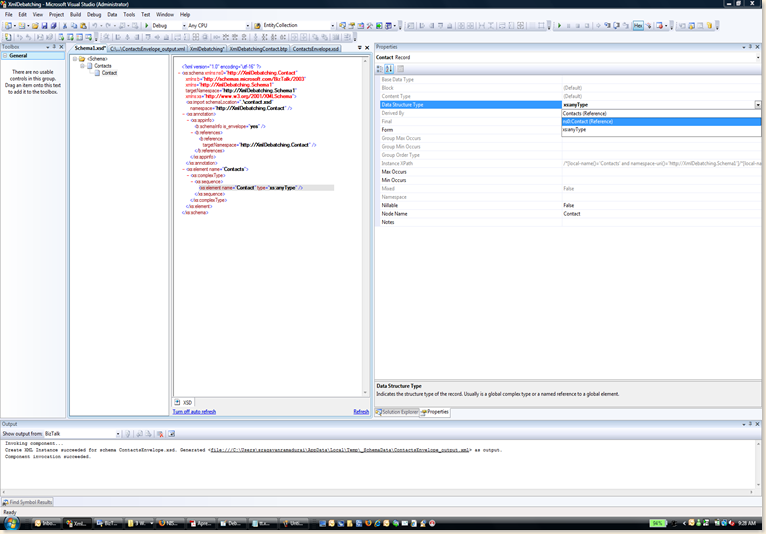
Task: Click the Refresh link in XSD view
Action: coord(361,412)
